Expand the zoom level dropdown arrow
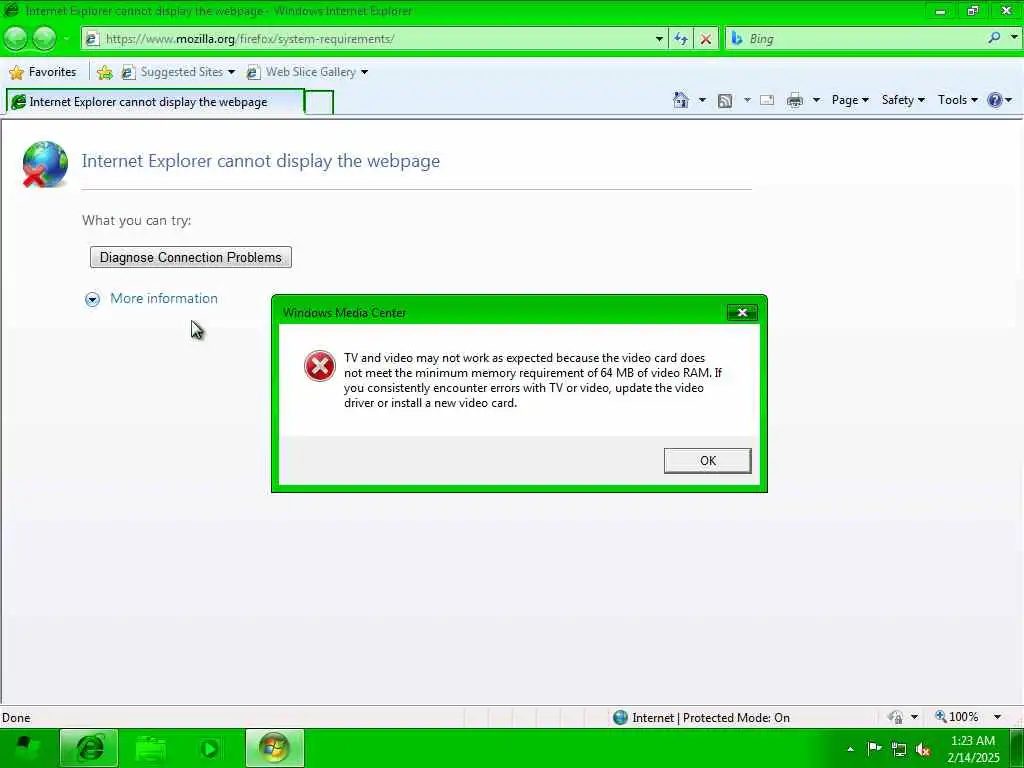Viewport: 1024px width, 768px height. [997, 717]
